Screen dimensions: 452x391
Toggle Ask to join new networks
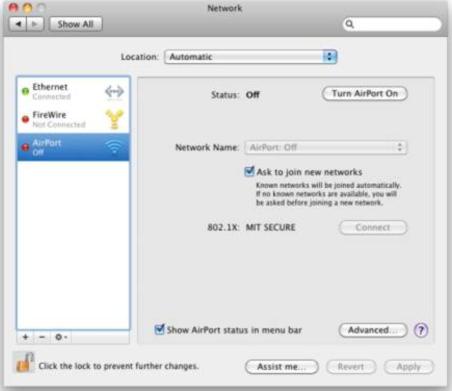click(x=249, y=172)
